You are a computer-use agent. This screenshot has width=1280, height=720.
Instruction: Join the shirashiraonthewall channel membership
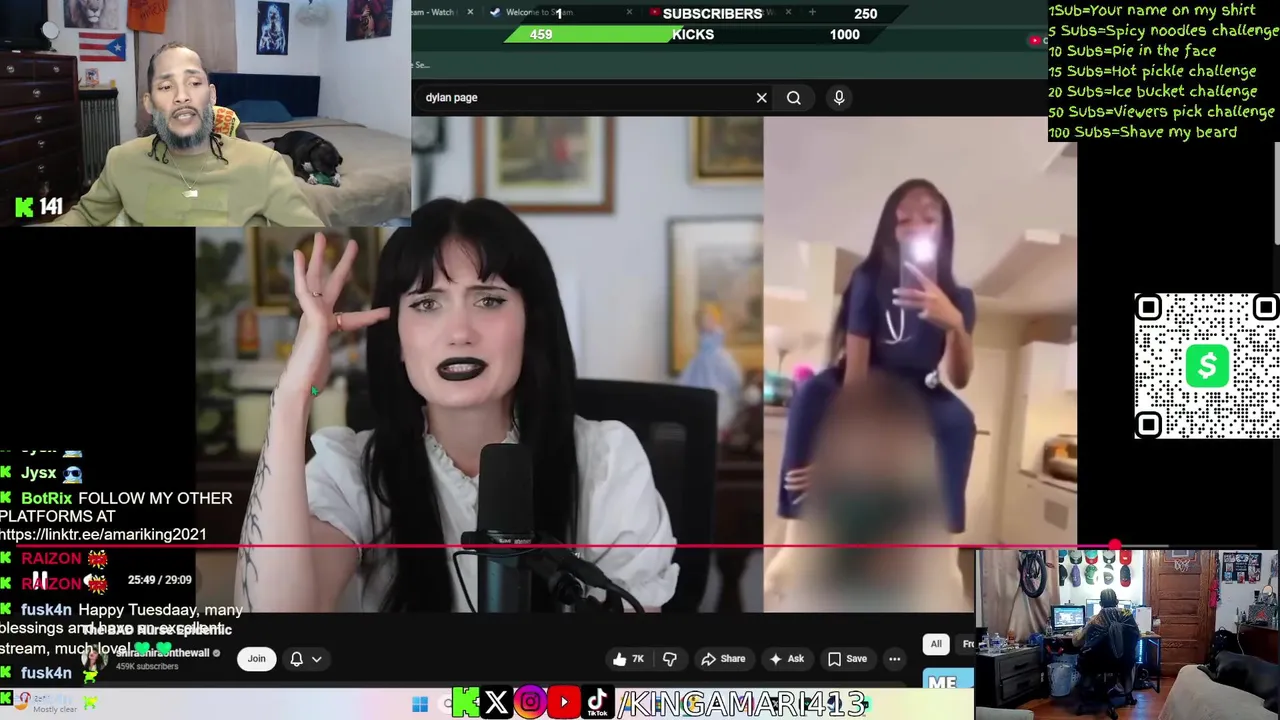[257, 659]
